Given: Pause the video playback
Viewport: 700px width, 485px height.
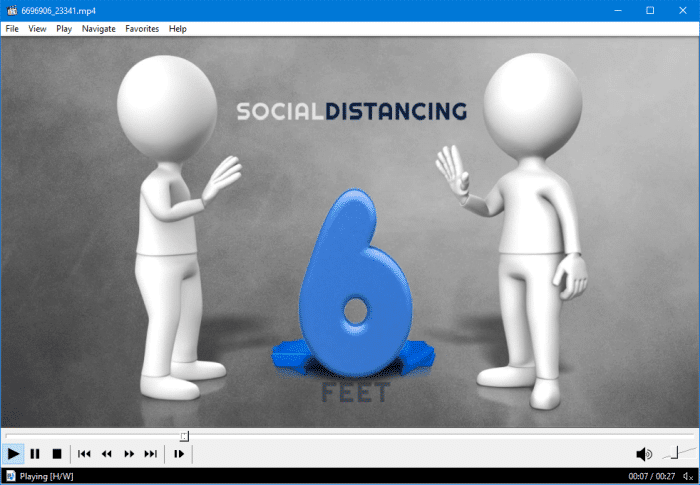Looking at the screenshot, I should click(35, 454).
